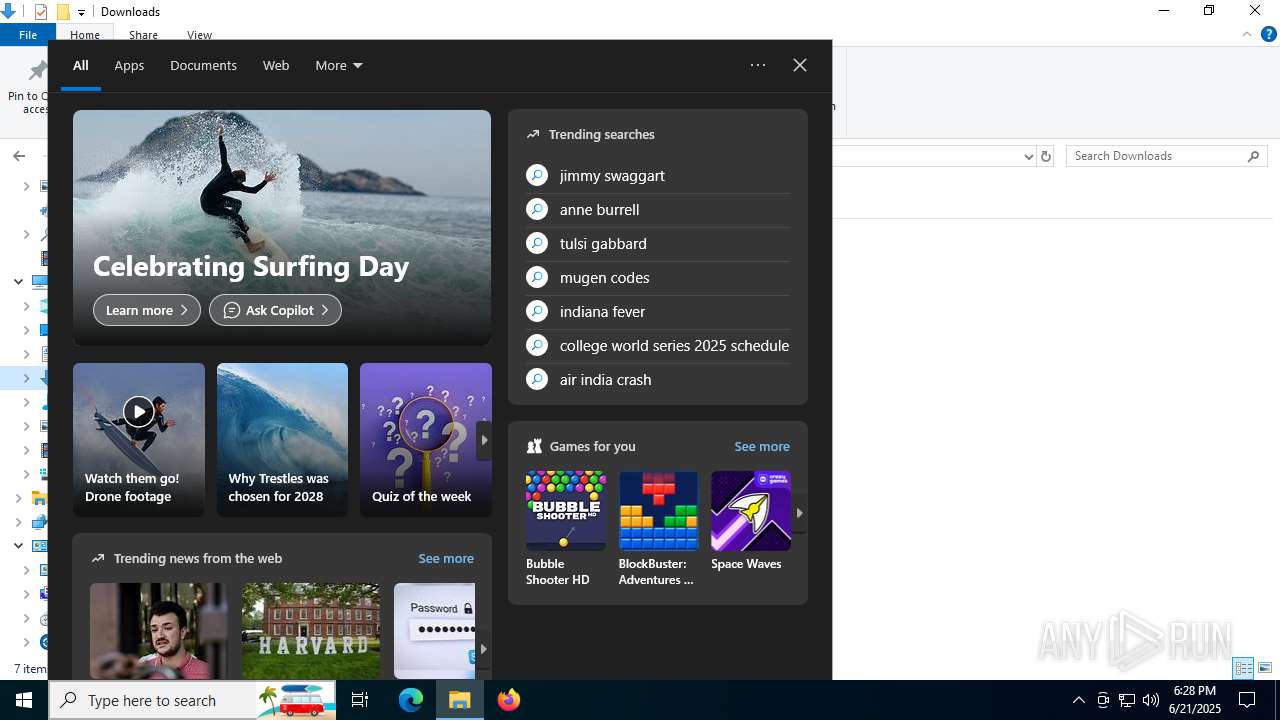
Task: See more trending news
Action: (x=446, y=558)
